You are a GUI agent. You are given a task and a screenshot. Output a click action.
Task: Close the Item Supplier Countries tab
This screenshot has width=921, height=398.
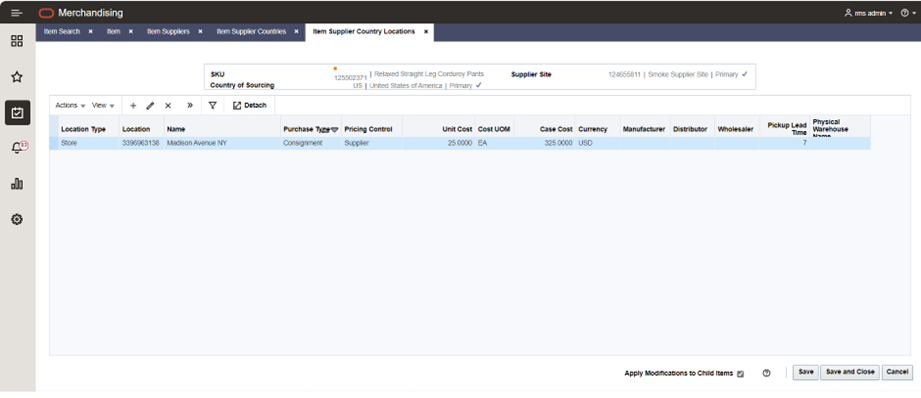point(297,32)
